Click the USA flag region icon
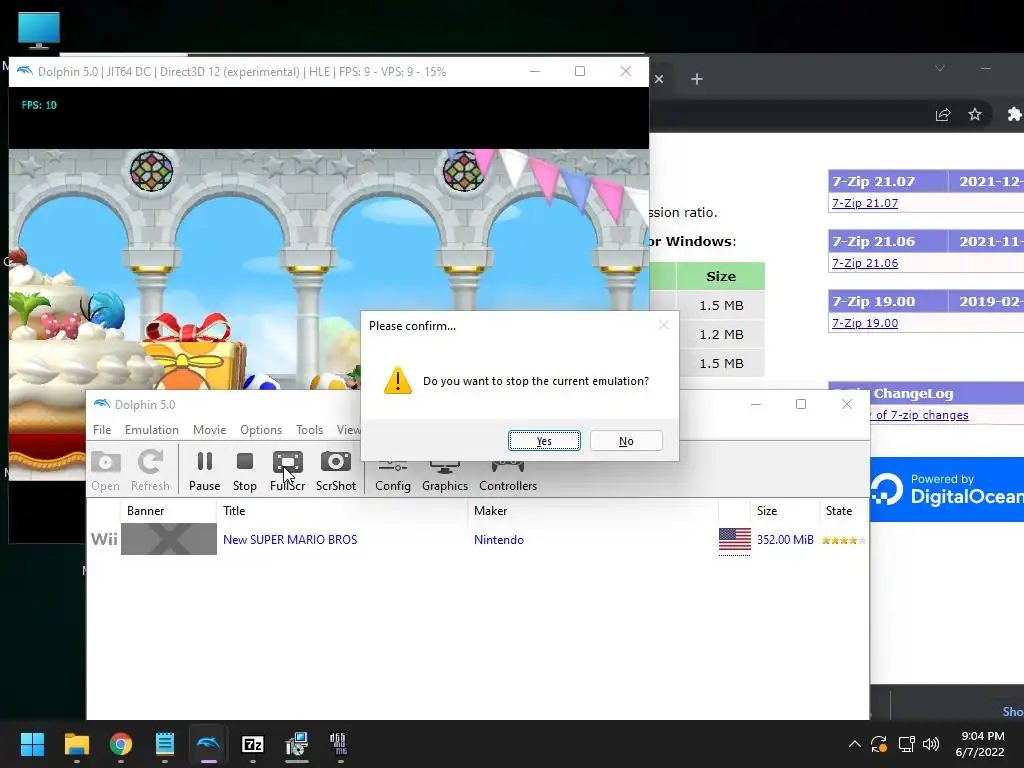The height and width of the screenshot is (768, 1024). [735, 540]
